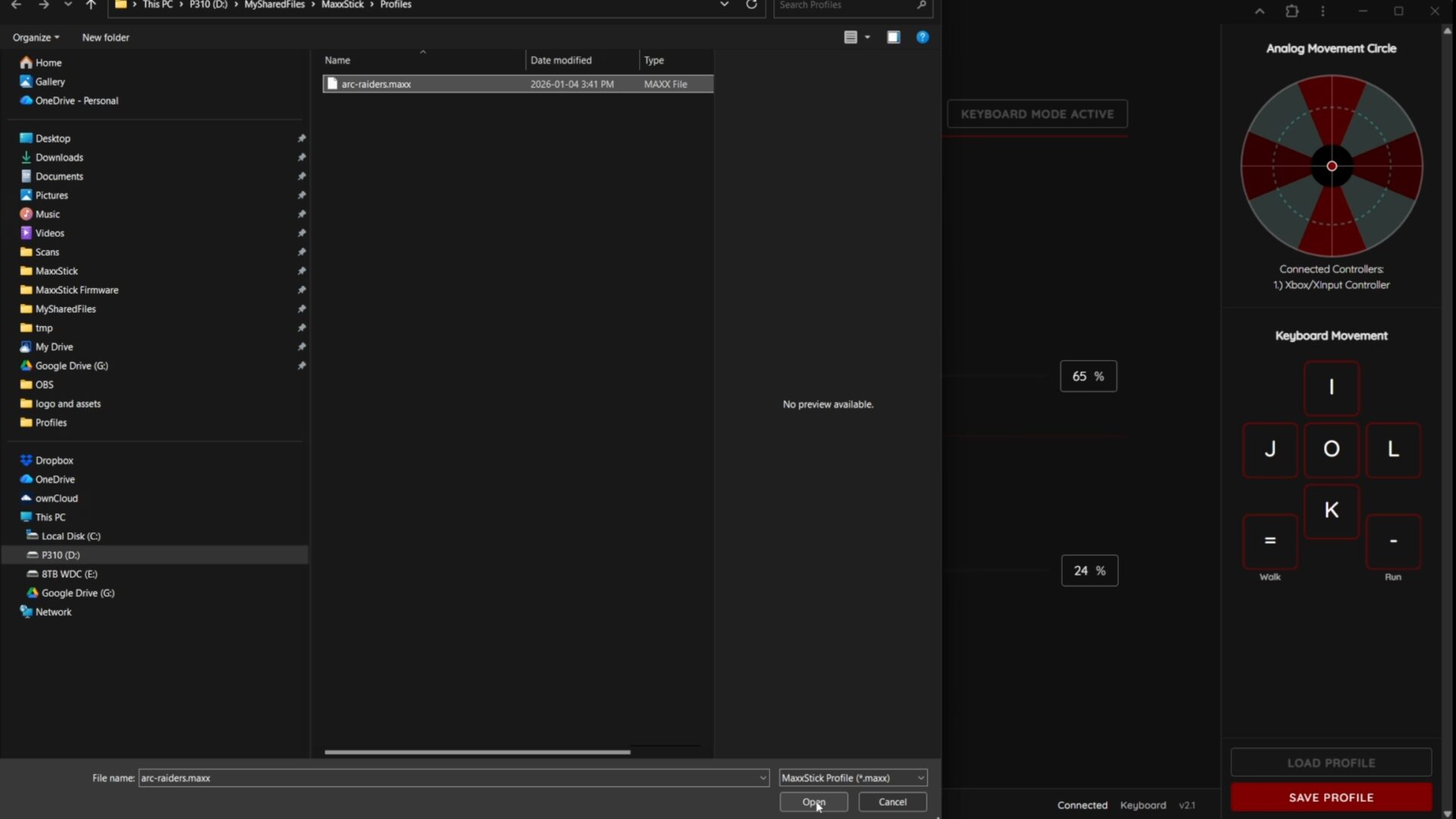Open My Drive in the sidebar
The image size is (1456, 819).
(x=46, y=347)
